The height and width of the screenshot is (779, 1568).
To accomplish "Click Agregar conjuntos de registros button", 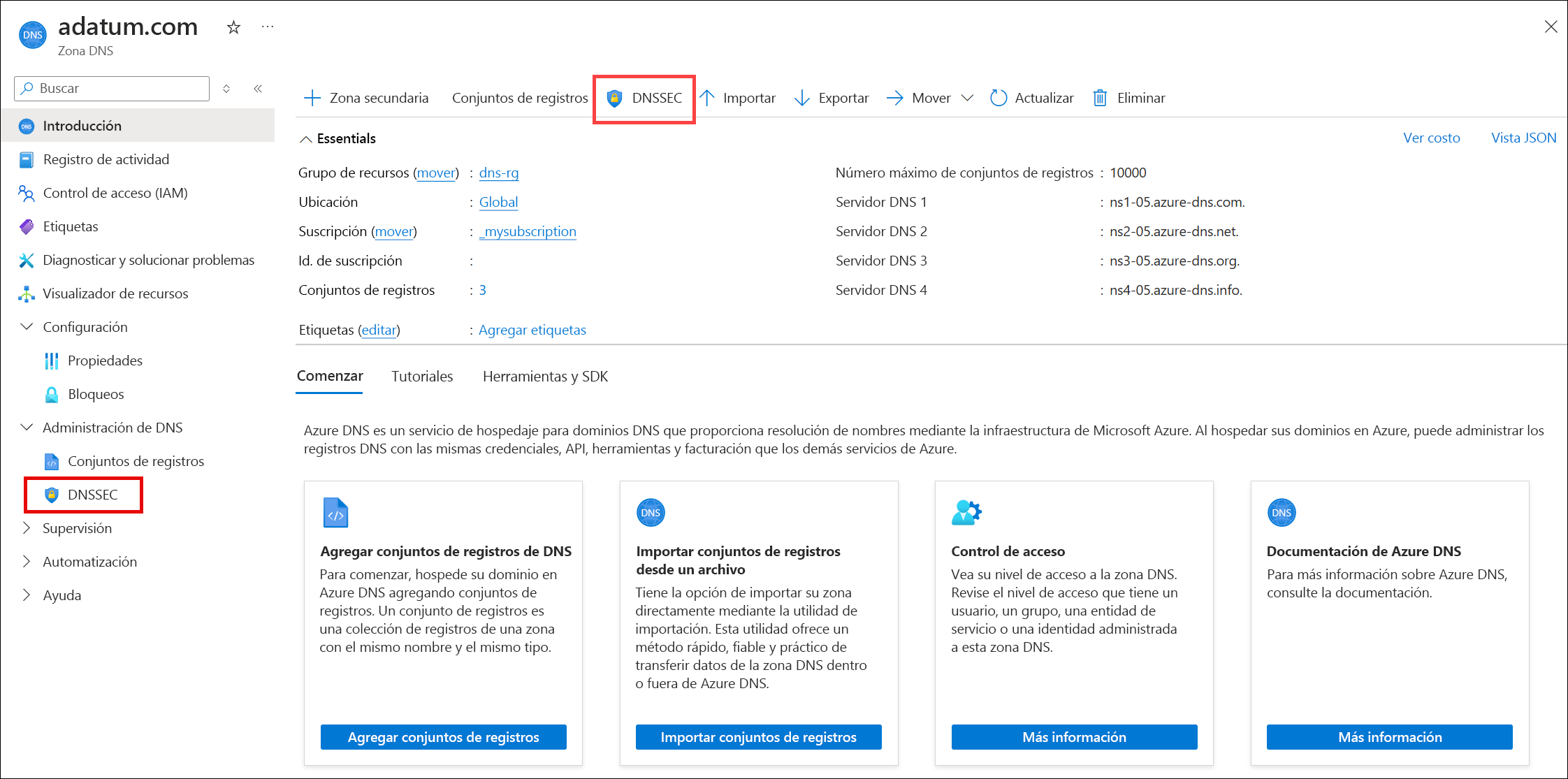I will coord(443,737).
